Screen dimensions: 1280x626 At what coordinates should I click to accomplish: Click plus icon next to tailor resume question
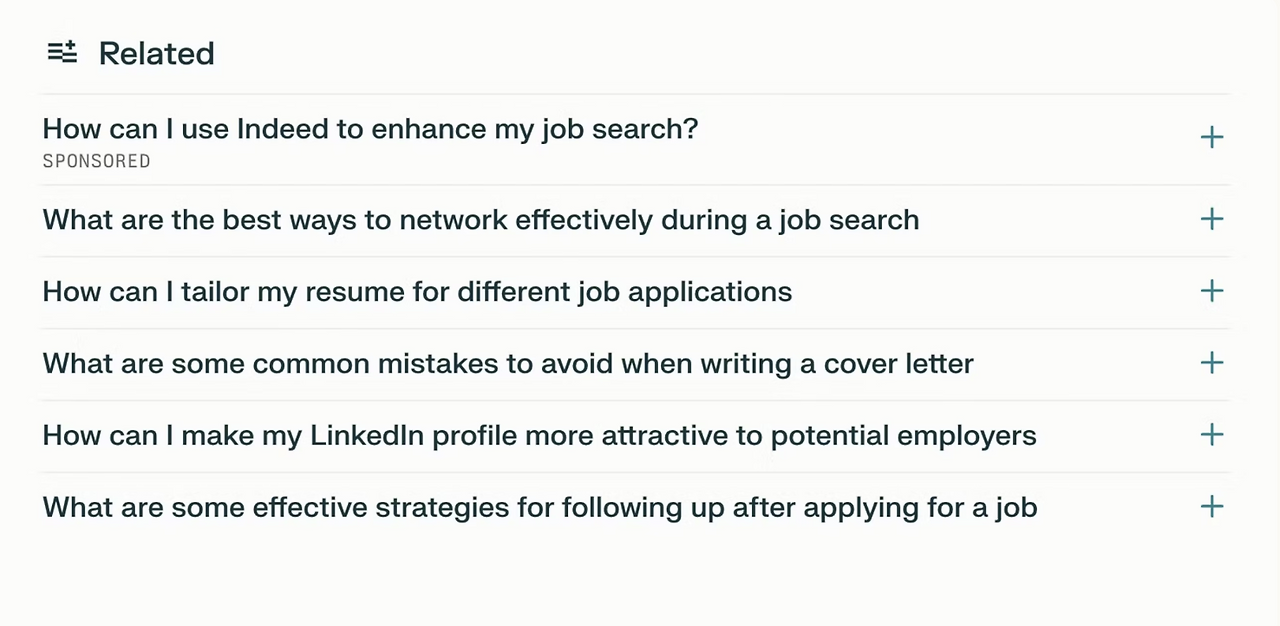(x=1211, y=291)
